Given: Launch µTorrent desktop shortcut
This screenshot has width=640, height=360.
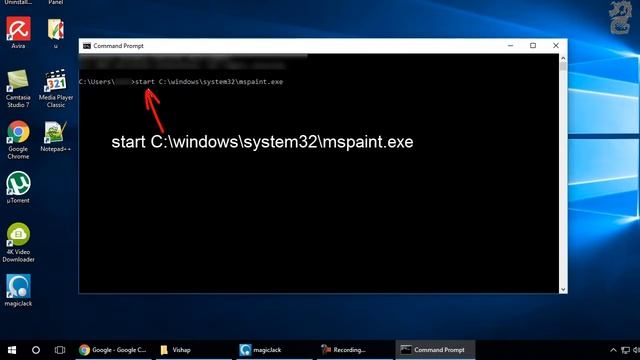Looking at the screenshot, I should (18, 188).
